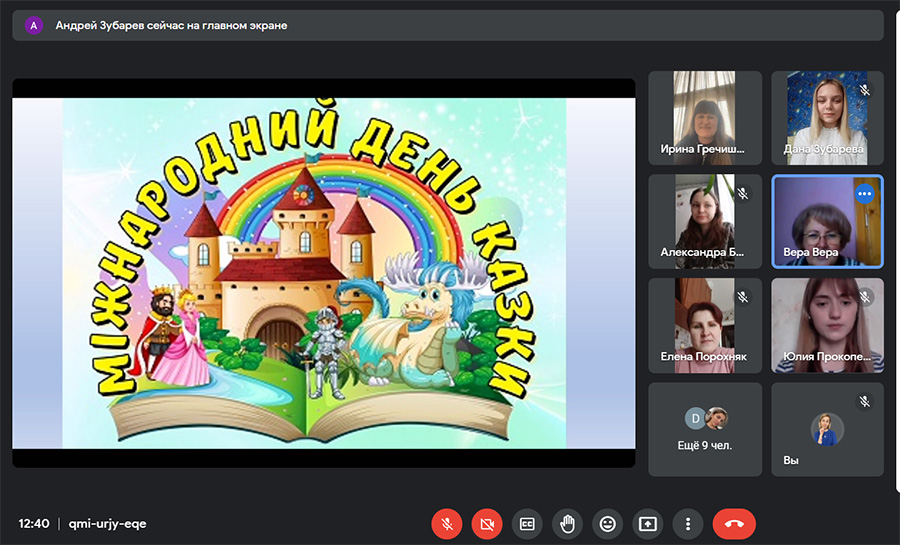Leave the call with the red hang-up button
The image size is (900, 545).
click(x=734, y=523)
